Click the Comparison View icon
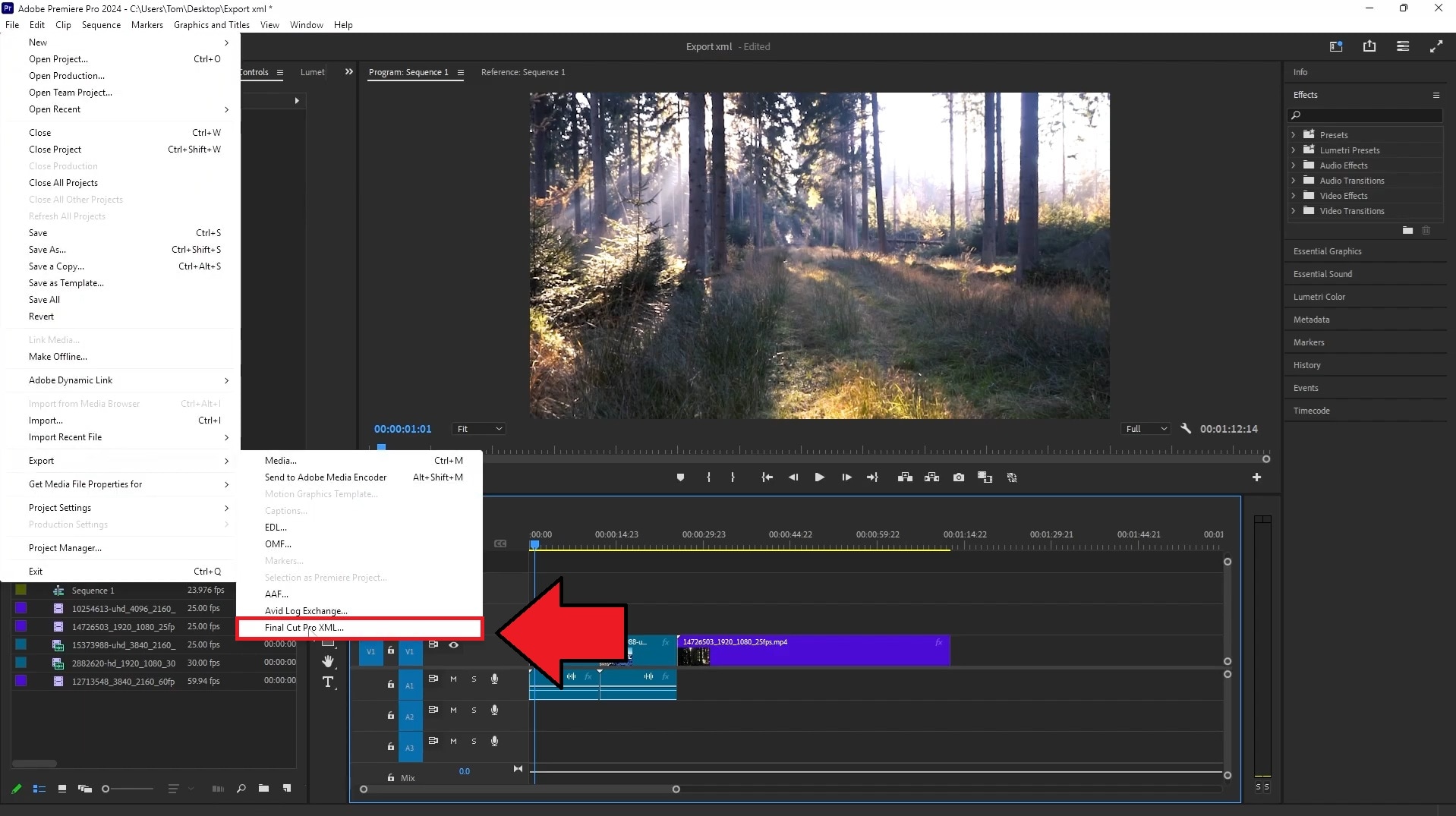The width and height of the screenshot is (1456, 816). pyautogui.click(x=985, y=477)
